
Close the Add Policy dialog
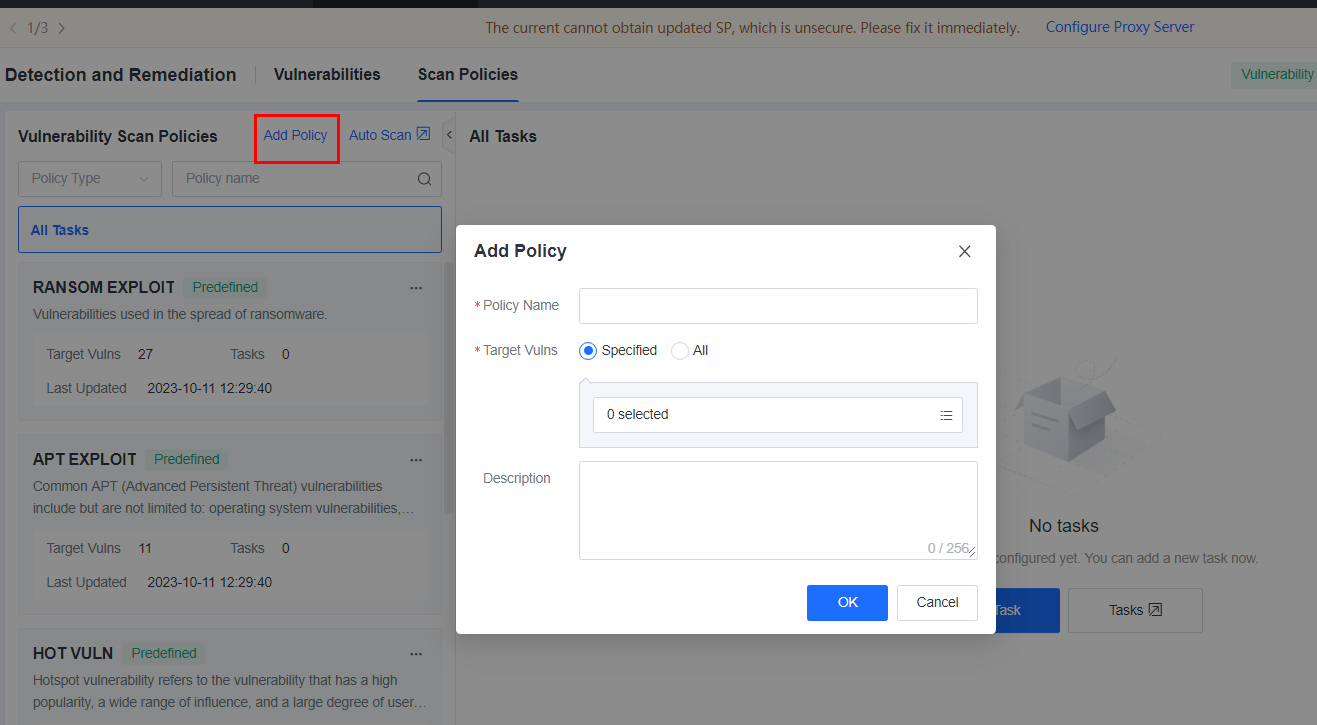coord(964,252)
